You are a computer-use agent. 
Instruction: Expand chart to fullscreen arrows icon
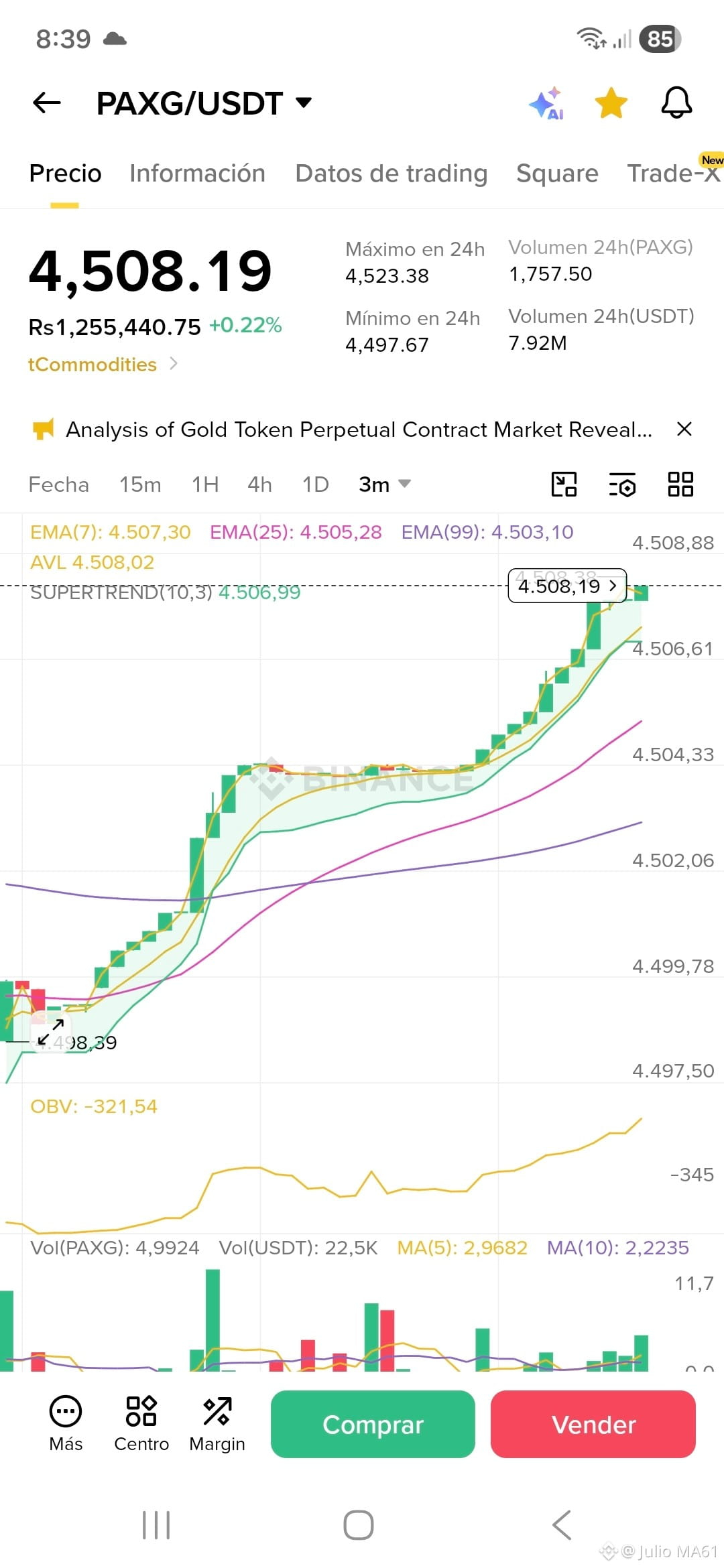click(x=51, y=1032)
